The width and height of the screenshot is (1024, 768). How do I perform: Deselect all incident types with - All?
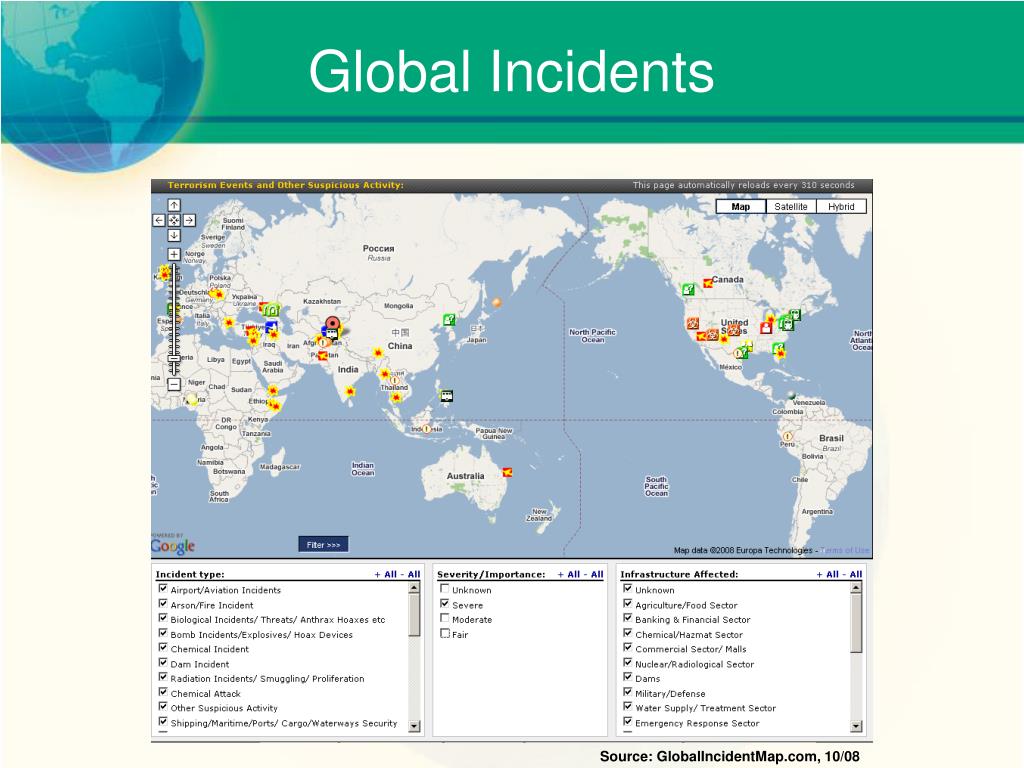411,574
